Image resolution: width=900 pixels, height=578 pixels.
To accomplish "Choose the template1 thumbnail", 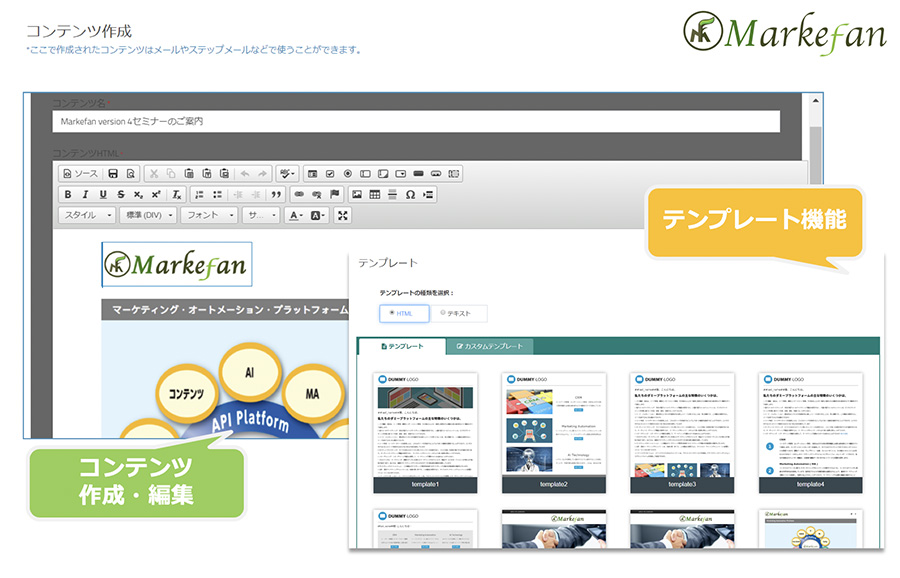I will coord(425,433).
